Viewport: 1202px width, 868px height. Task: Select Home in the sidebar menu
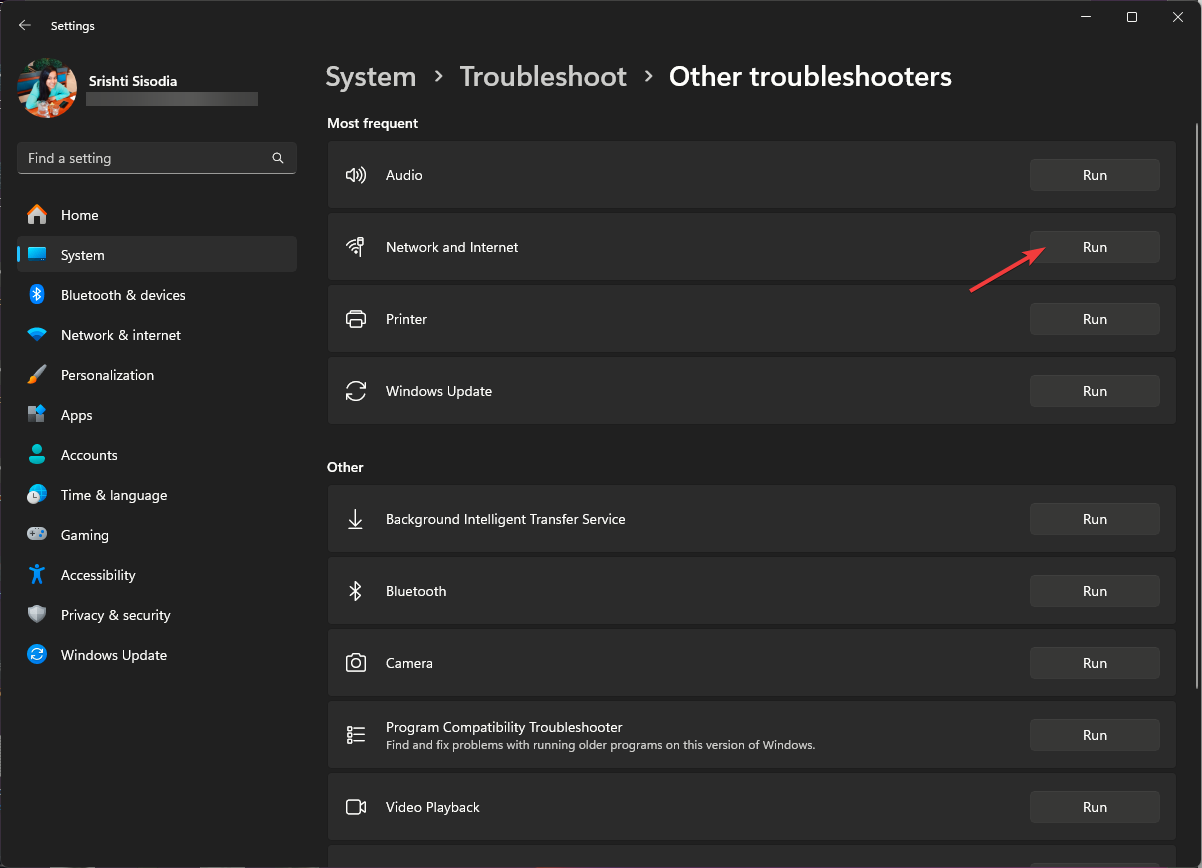click(x=79, y=215)
